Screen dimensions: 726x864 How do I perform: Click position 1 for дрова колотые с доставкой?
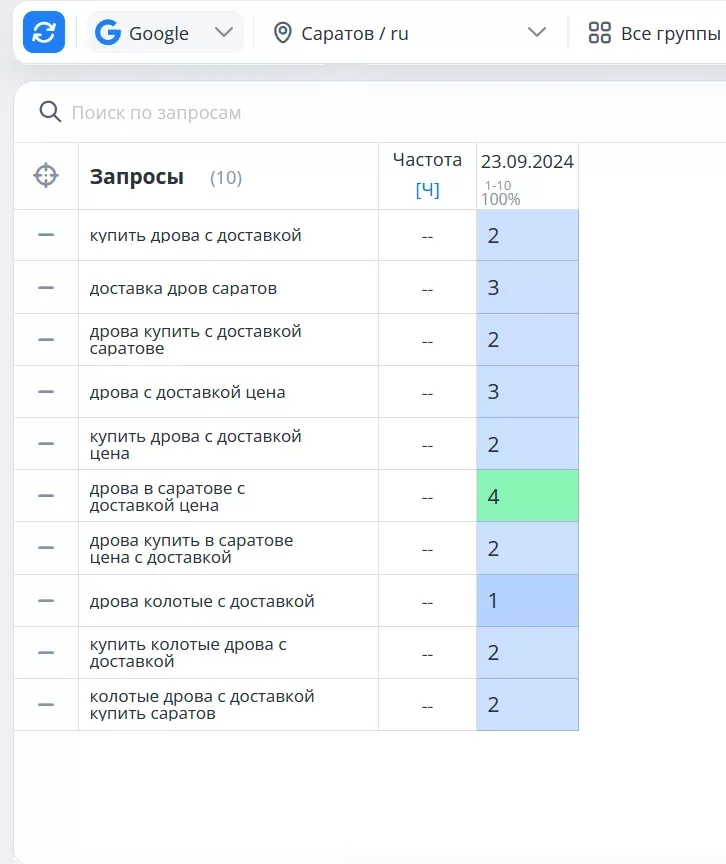(527, 601)
